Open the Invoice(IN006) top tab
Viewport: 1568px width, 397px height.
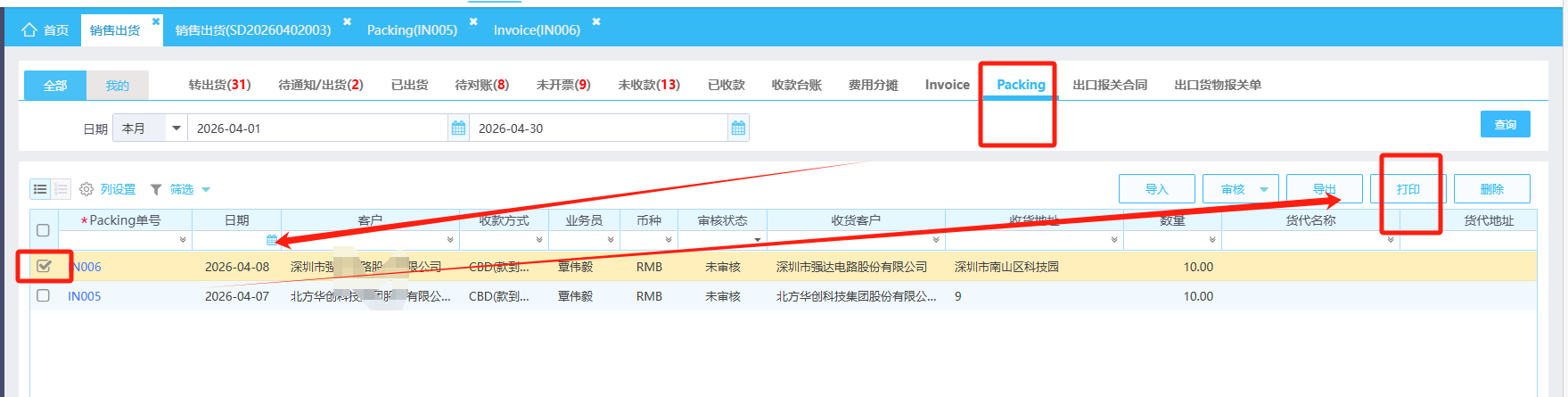pyautogui.click(x=537, y=30)
